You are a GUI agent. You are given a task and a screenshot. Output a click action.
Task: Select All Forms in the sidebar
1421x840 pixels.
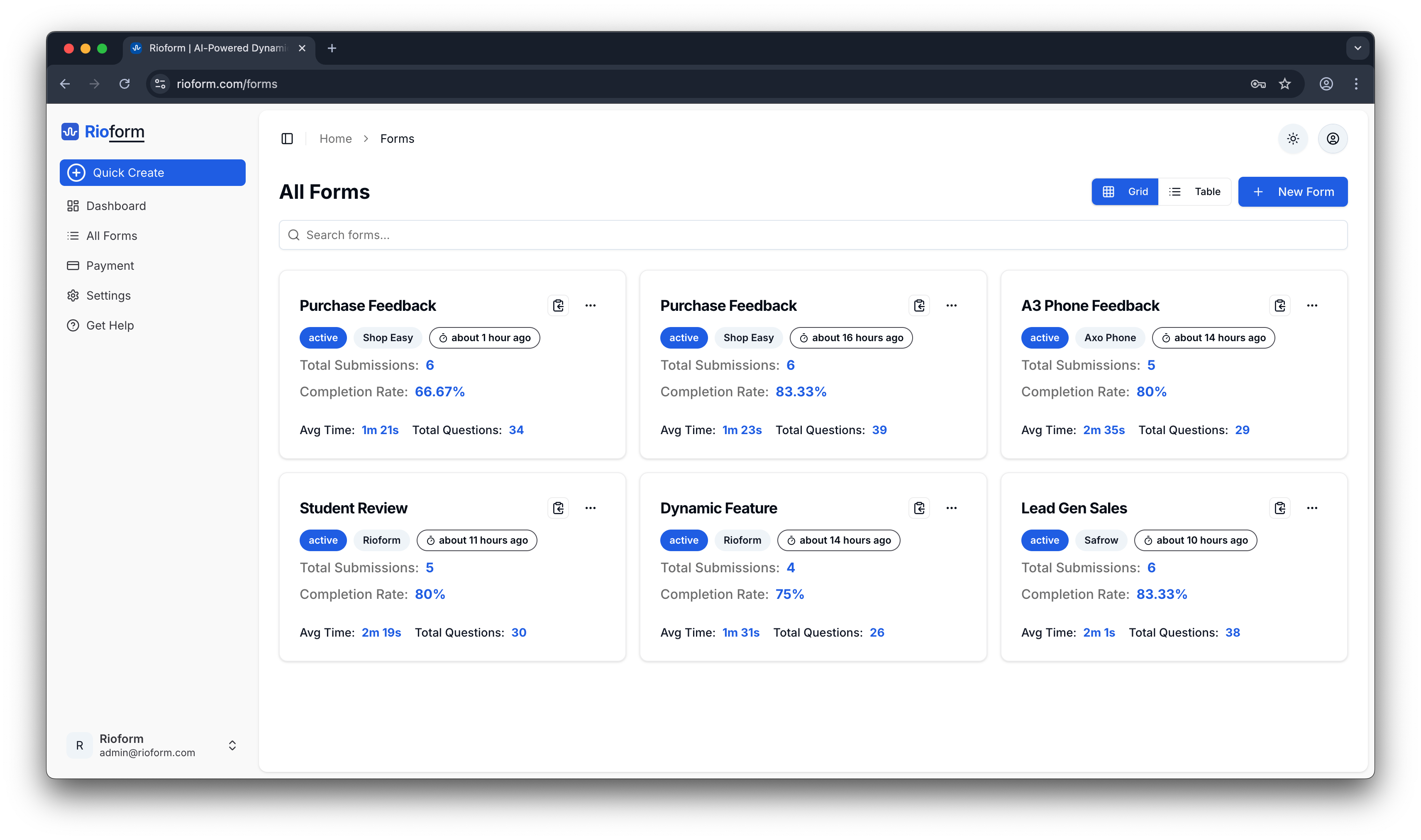click(x=112, y=235)
